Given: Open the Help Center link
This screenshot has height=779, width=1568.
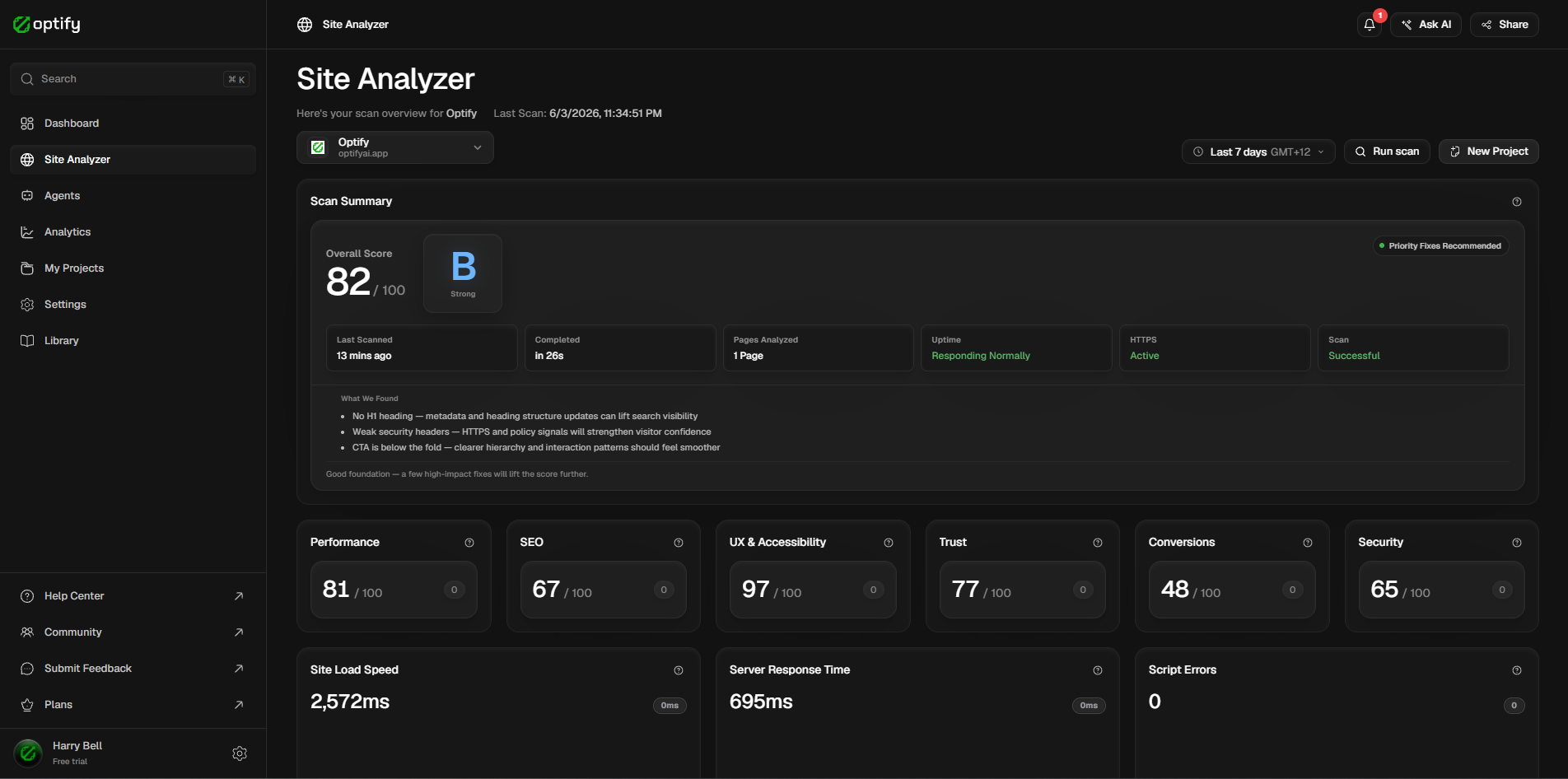Looking at the screenshot, I should click(x=133, y=596).
